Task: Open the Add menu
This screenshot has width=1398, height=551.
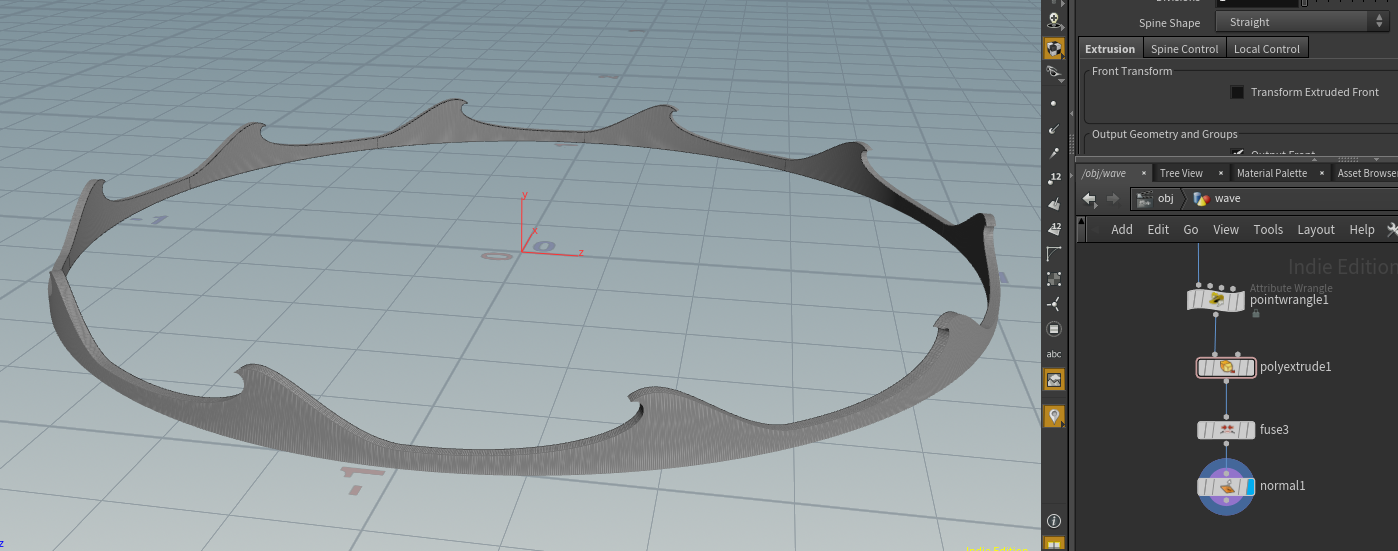Action: (x=1122, y=229)
